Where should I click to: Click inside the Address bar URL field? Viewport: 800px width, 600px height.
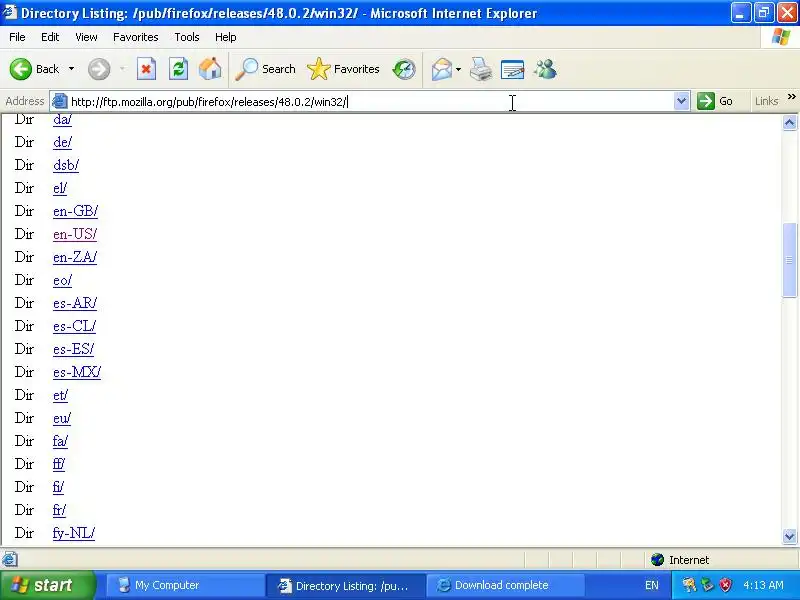pyautogui.click(x=370, y=102)
